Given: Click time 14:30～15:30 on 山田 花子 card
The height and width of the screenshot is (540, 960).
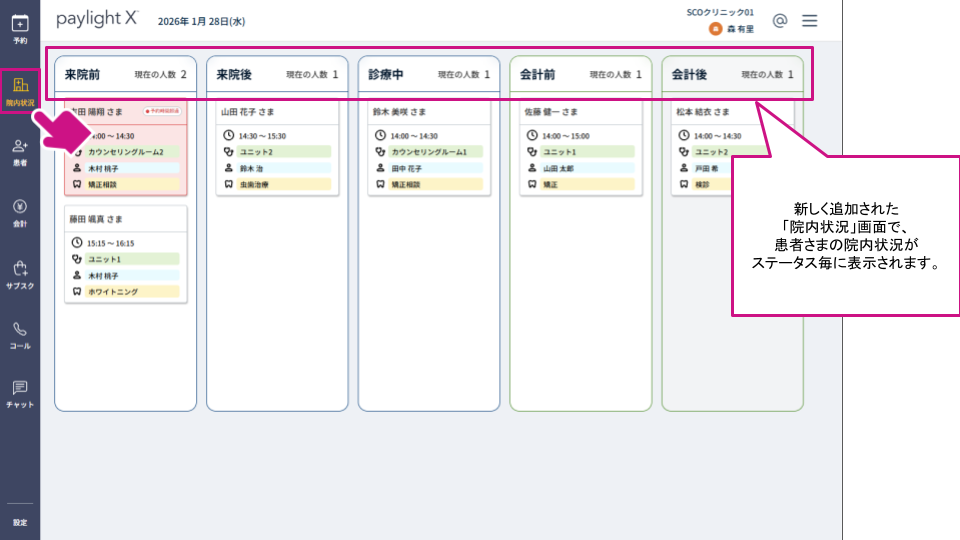Looking at the screenshot, I should coord(262,136).
